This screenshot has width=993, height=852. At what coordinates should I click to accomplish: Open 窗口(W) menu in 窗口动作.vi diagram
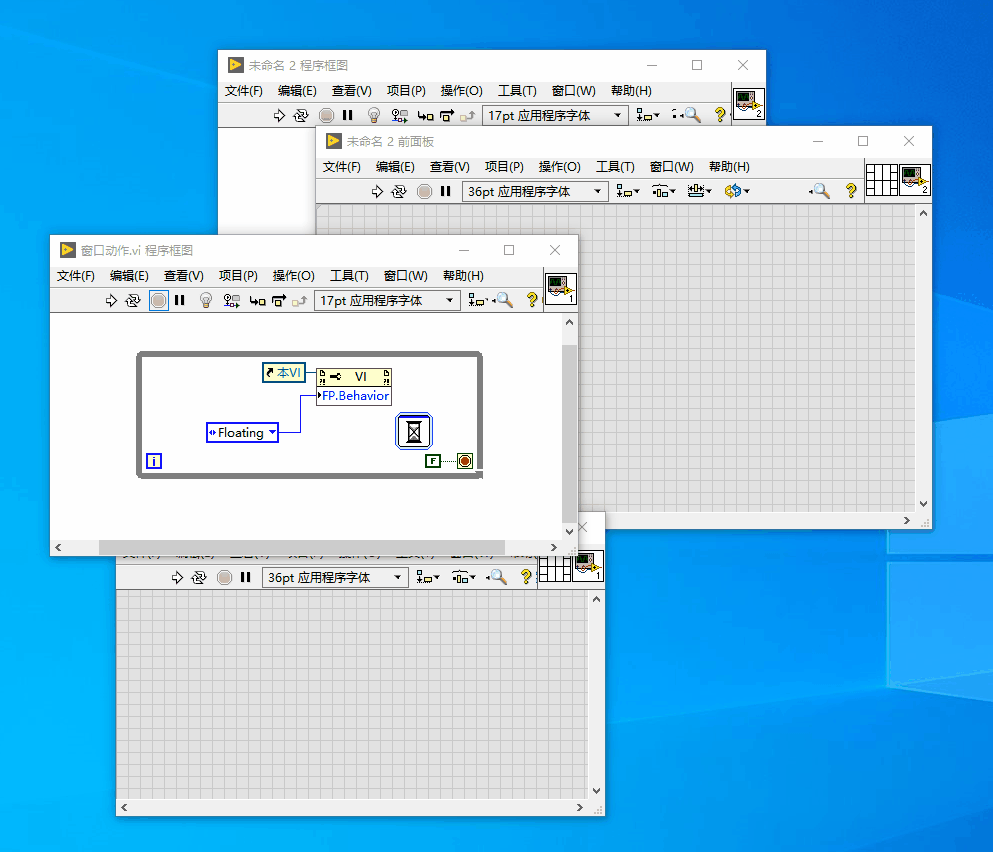tap(405, 276)
